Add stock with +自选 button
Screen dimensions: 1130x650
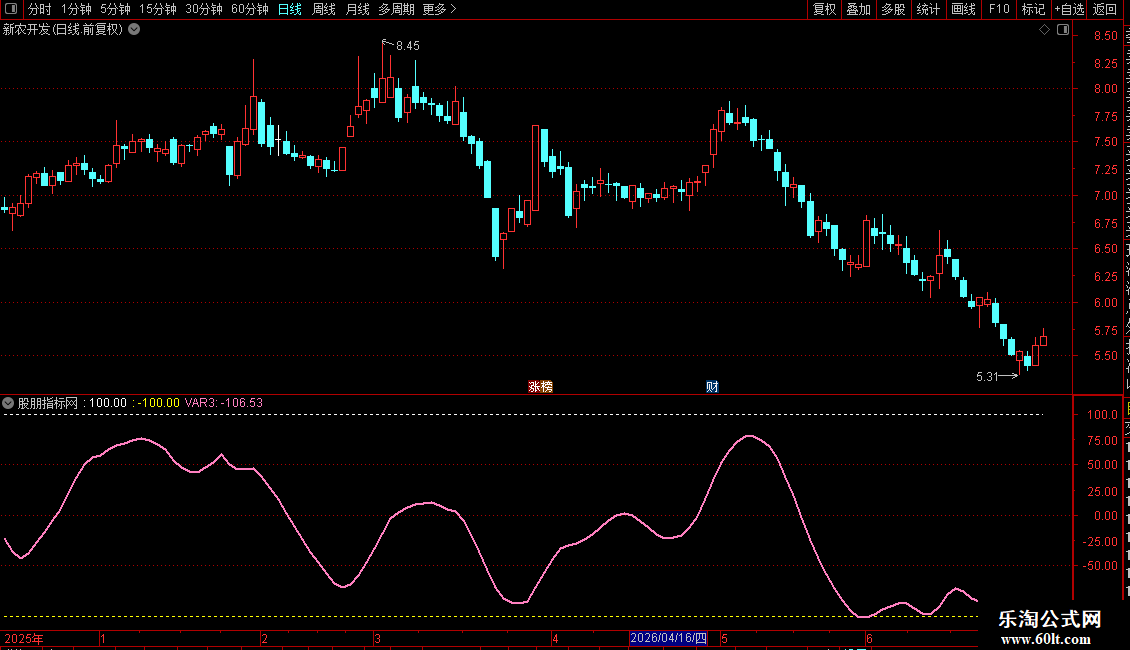point(1069,9)
